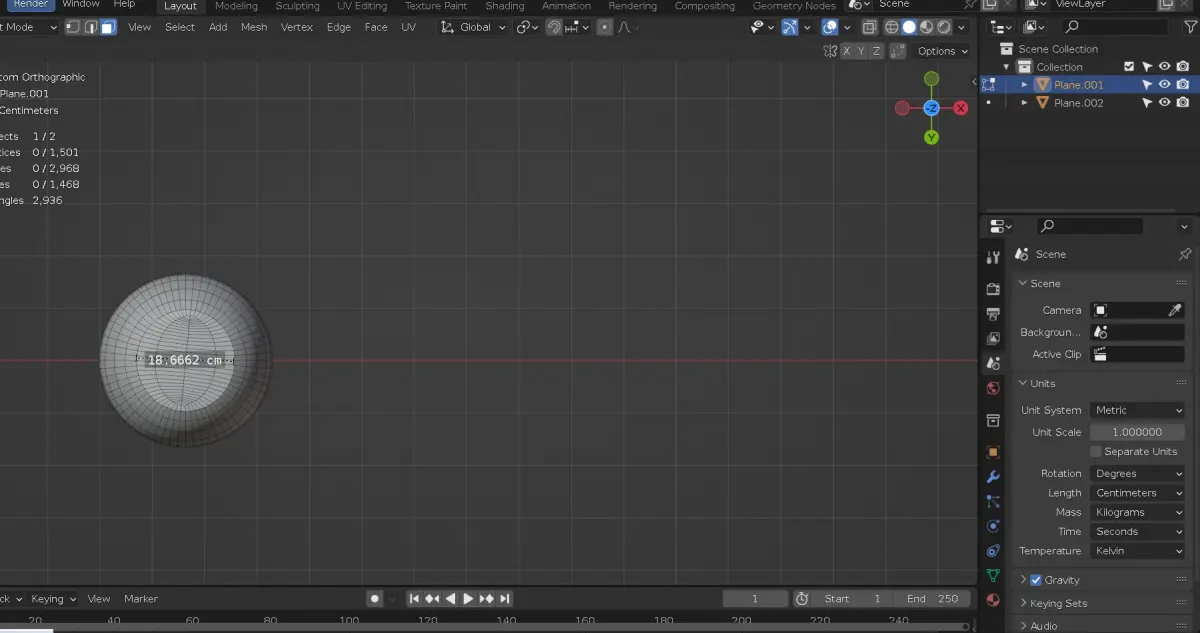Open the Rotation units dropdown
This screenshot has height=633, width=1200.
click(x=1137, y=473)
